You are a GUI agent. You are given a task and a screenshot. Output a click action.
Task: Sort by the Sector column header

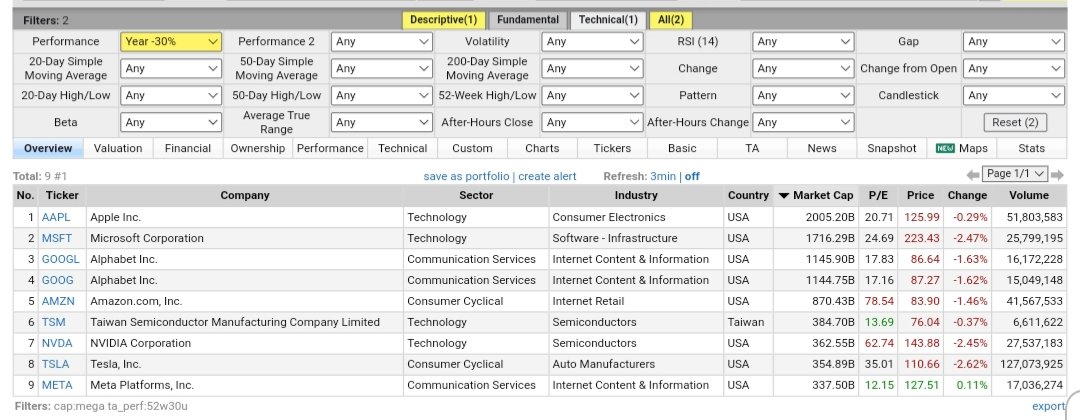(x=476, y=196)
